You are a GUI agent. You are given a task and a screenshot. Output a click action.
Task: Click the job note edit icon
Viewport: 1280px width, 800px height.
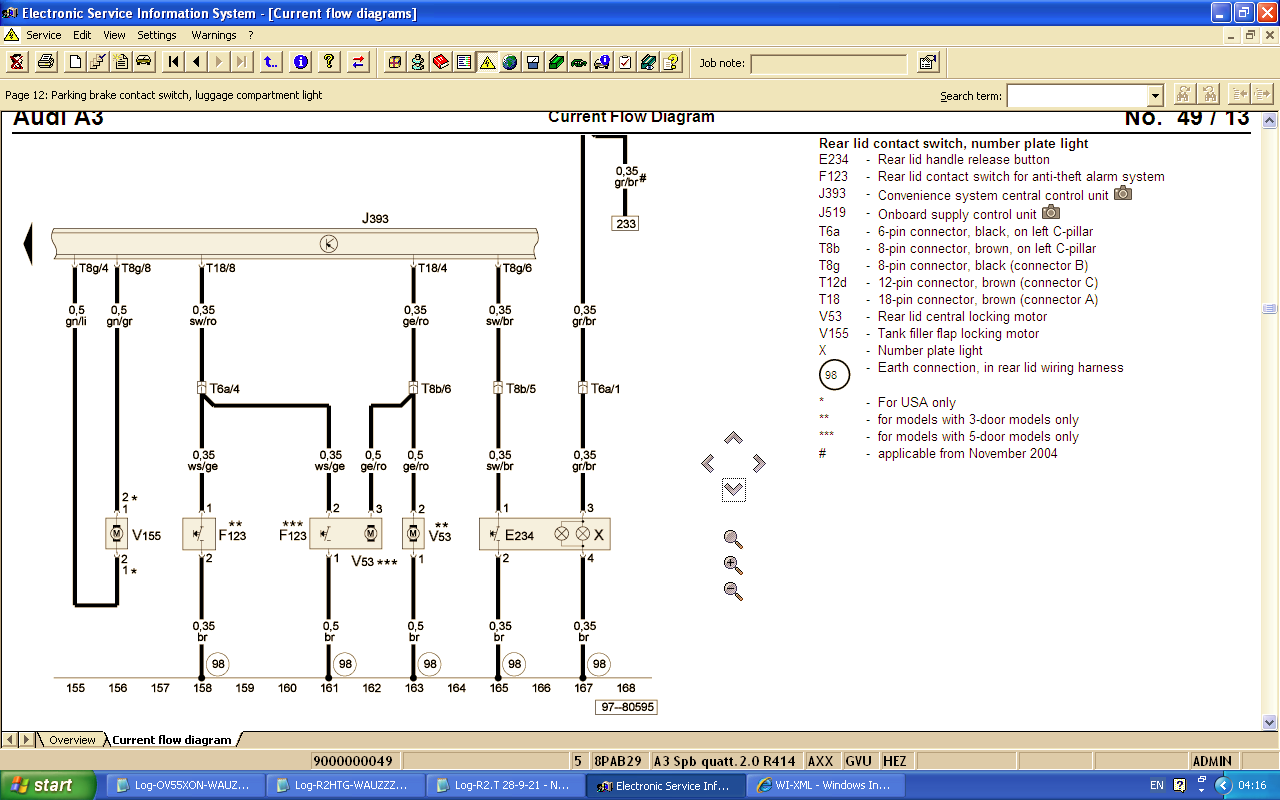tap(928, 62)
